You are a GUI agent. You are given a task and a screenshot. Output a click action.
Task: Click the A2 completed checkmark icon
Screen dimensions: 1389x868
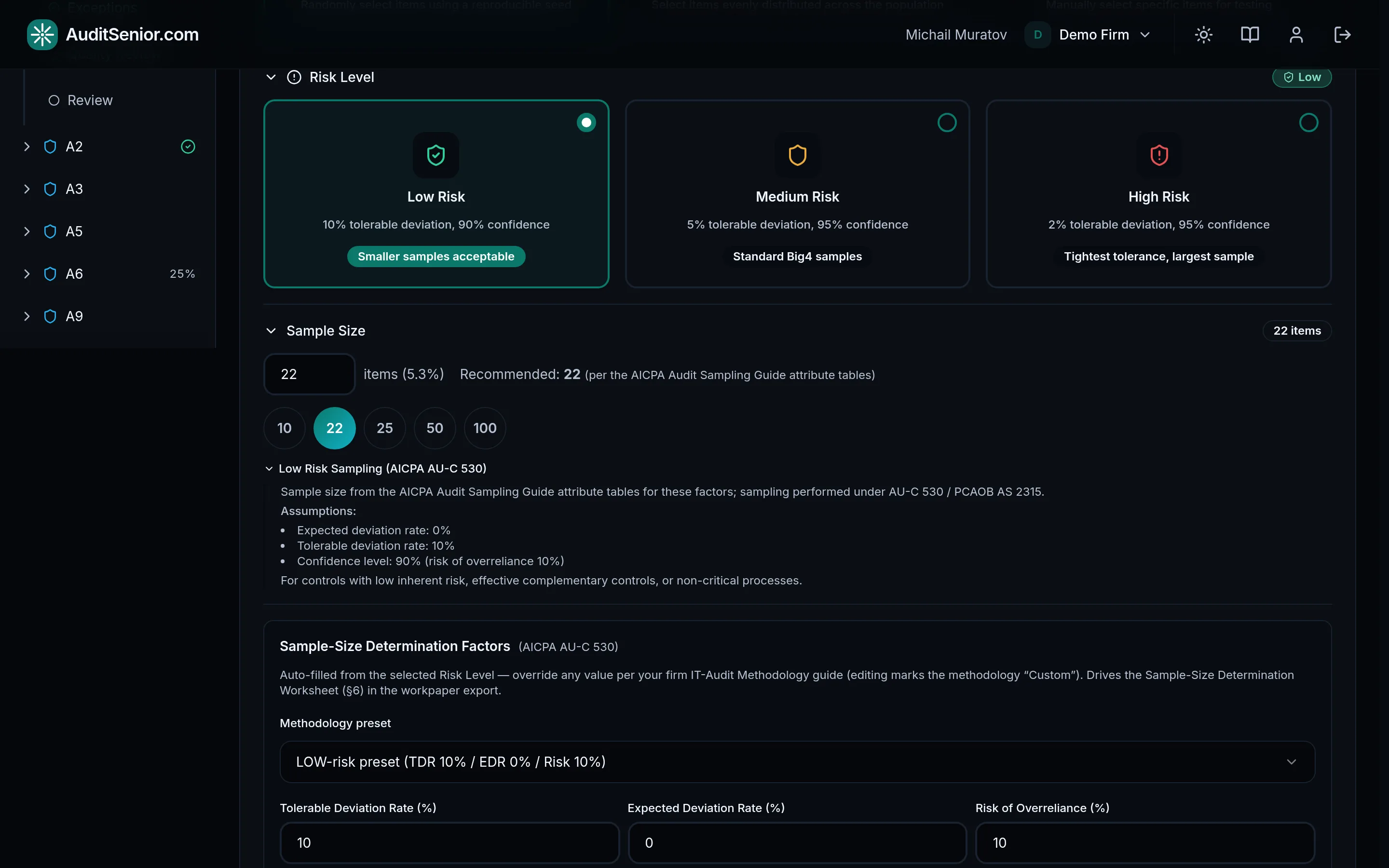click(188, 147)
